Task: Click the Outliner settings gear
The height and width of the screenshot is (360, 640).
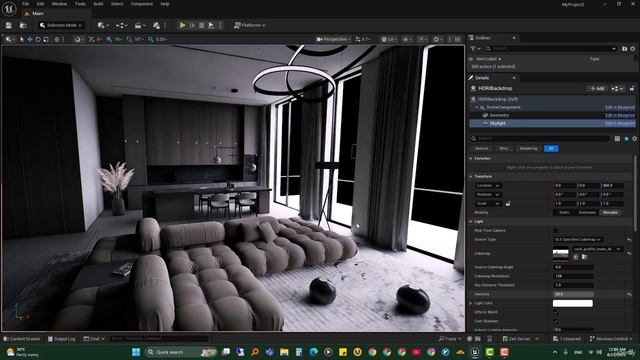Action: click(x=633, y=49)
